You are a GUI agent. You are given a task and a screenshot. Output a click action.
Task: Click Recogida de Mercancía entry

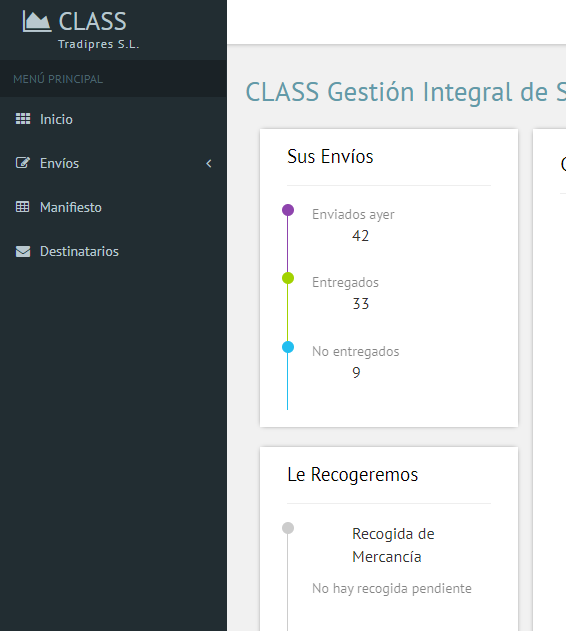[x=393, y=545]
